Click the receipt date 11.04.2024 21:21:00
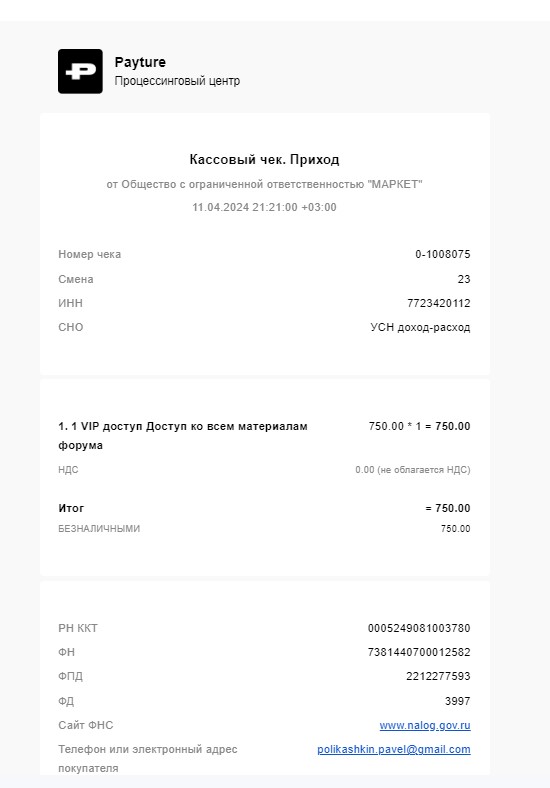Screen dimensions: 550x788 245,208
